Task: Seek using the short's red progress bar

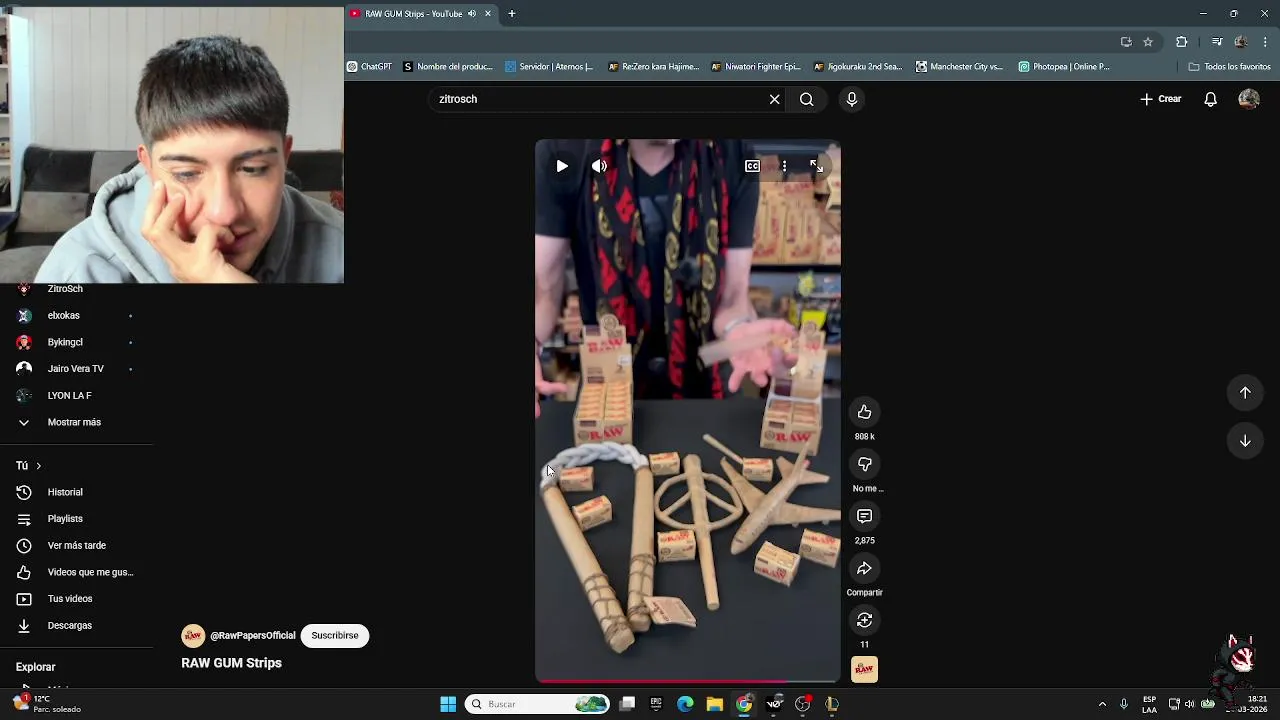Action: tap(688, 682)
